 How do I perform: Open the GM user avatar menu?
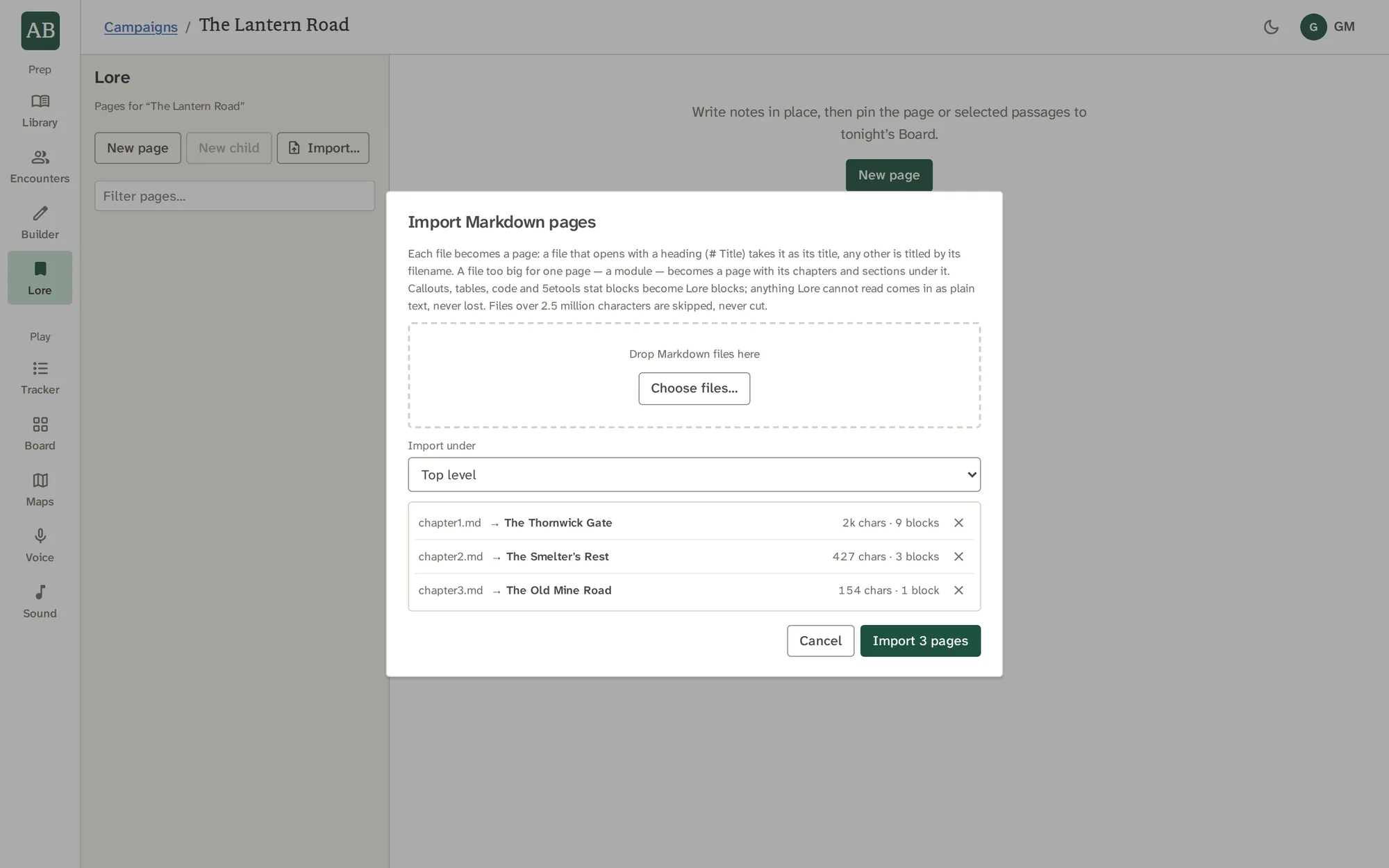tap(1327, 27)
